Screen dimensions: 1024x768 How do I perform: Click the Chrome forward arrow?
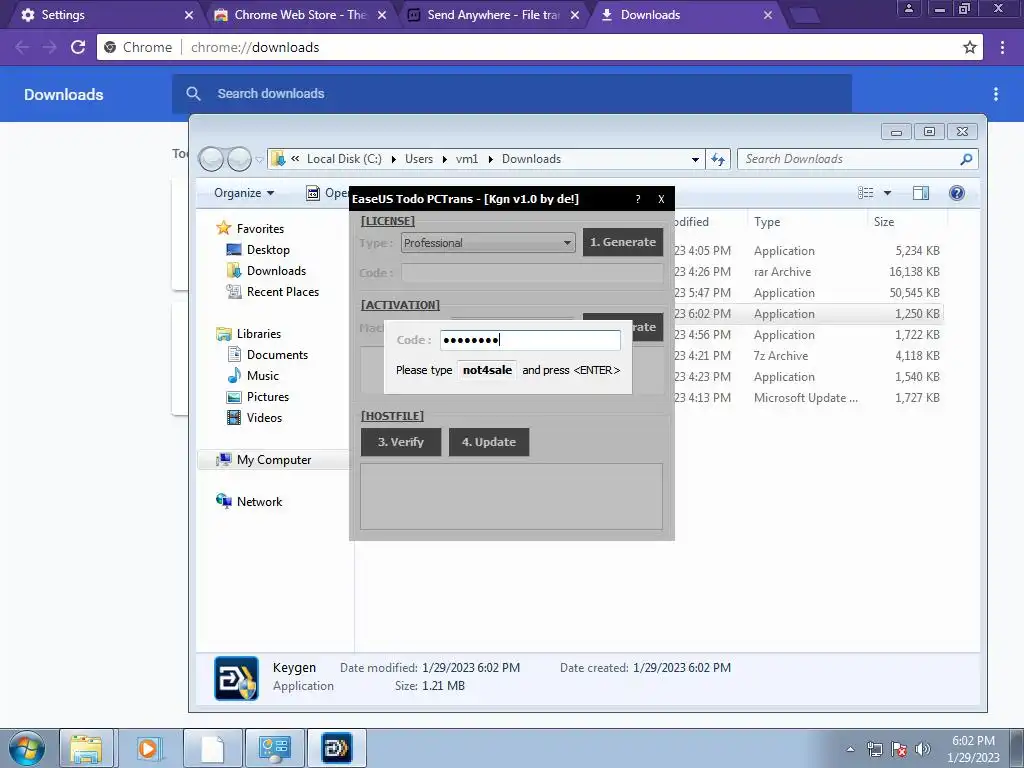click(x=50, y=47)
